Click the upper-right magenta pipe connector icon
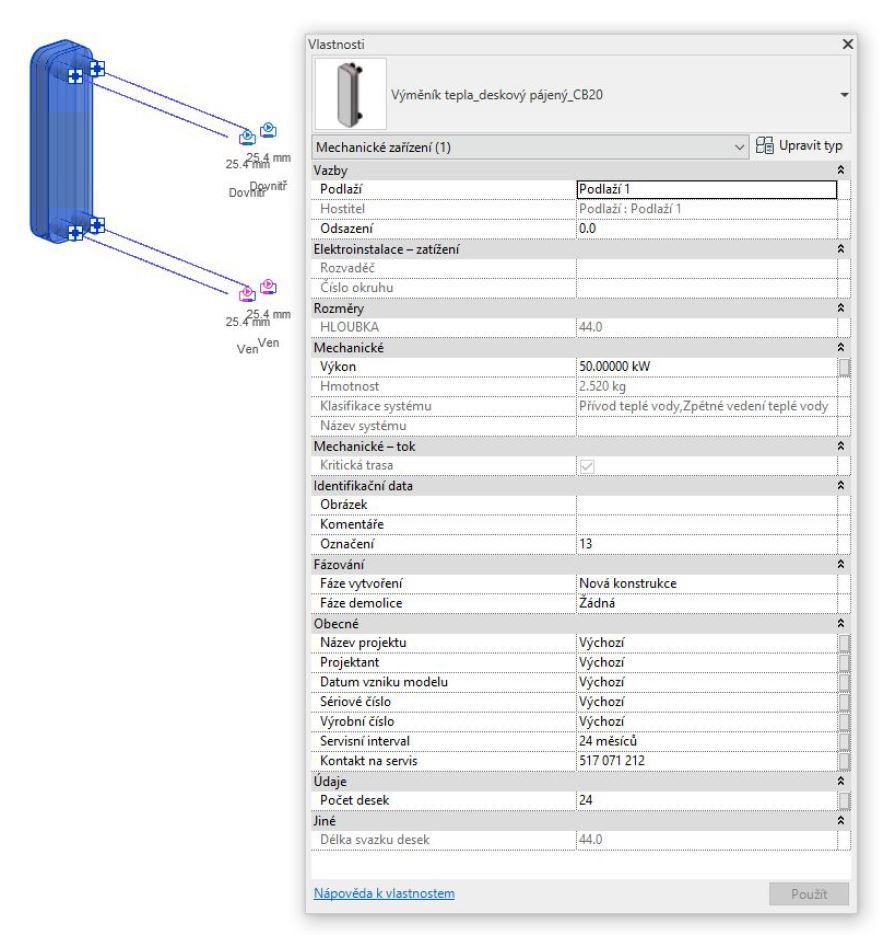Screen dimensions: 883x935 pos(267,287)
